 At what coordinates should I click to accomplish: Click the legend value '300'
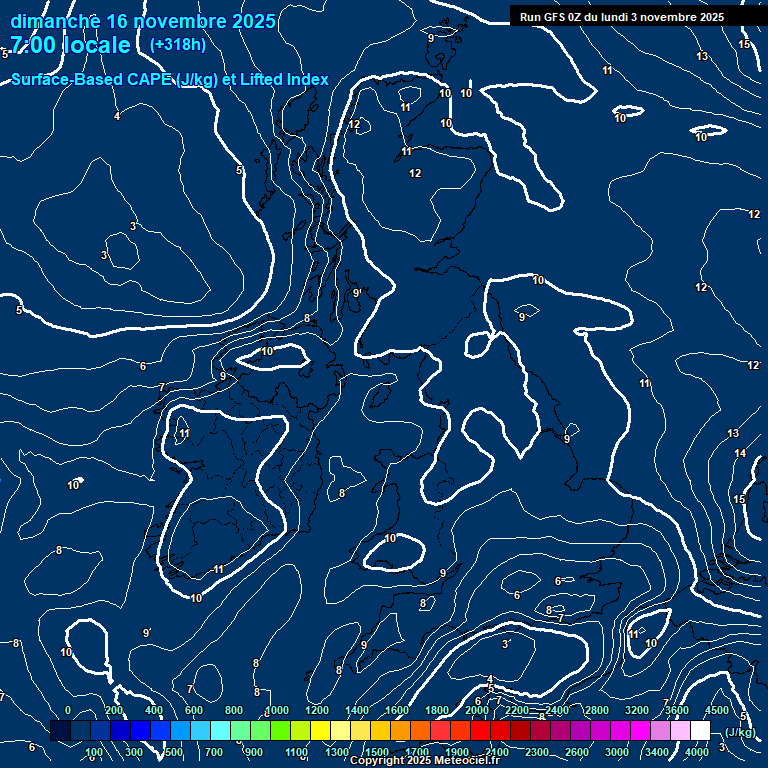pos(134,752)
